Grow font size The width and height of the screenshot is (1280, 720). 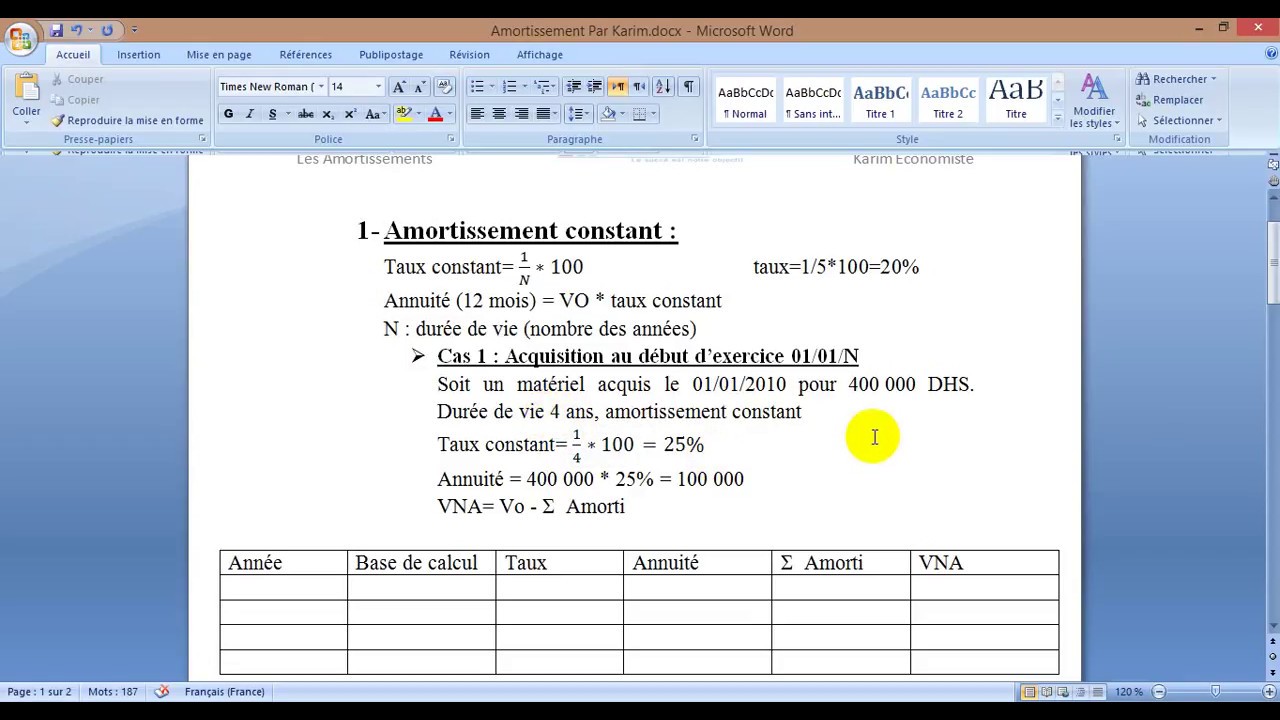[x=399, y=87]
